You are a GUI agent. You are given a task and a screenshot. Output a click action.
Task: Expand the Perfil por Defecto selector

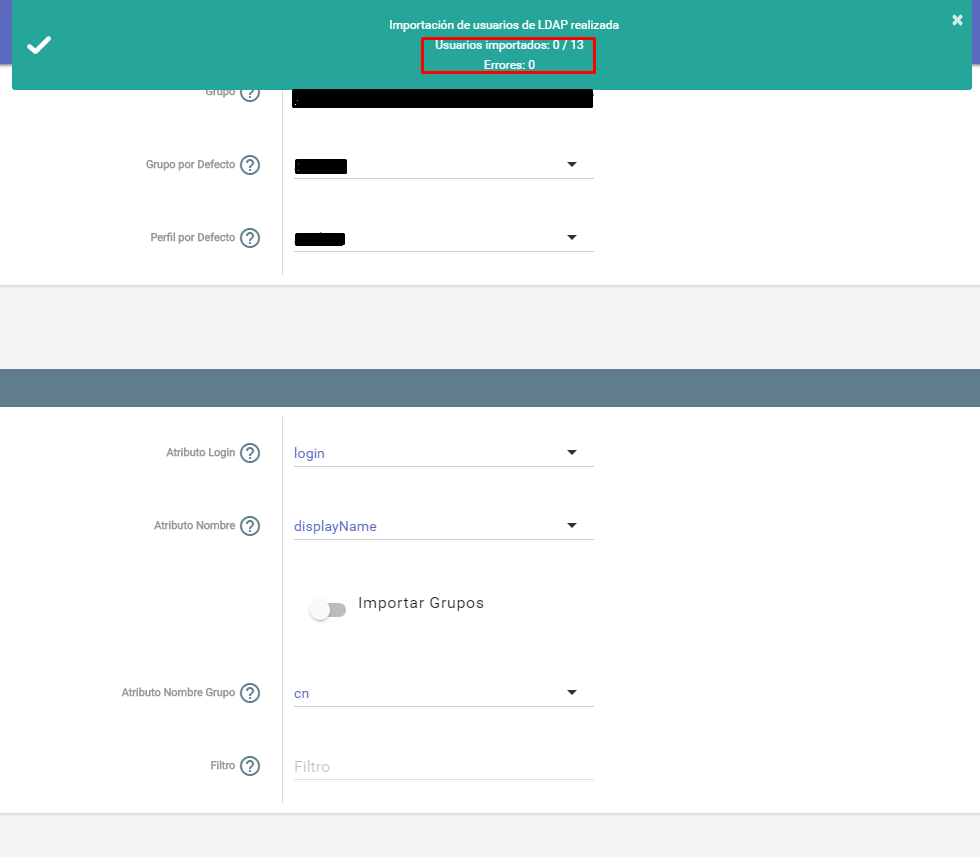click(571, 236)
